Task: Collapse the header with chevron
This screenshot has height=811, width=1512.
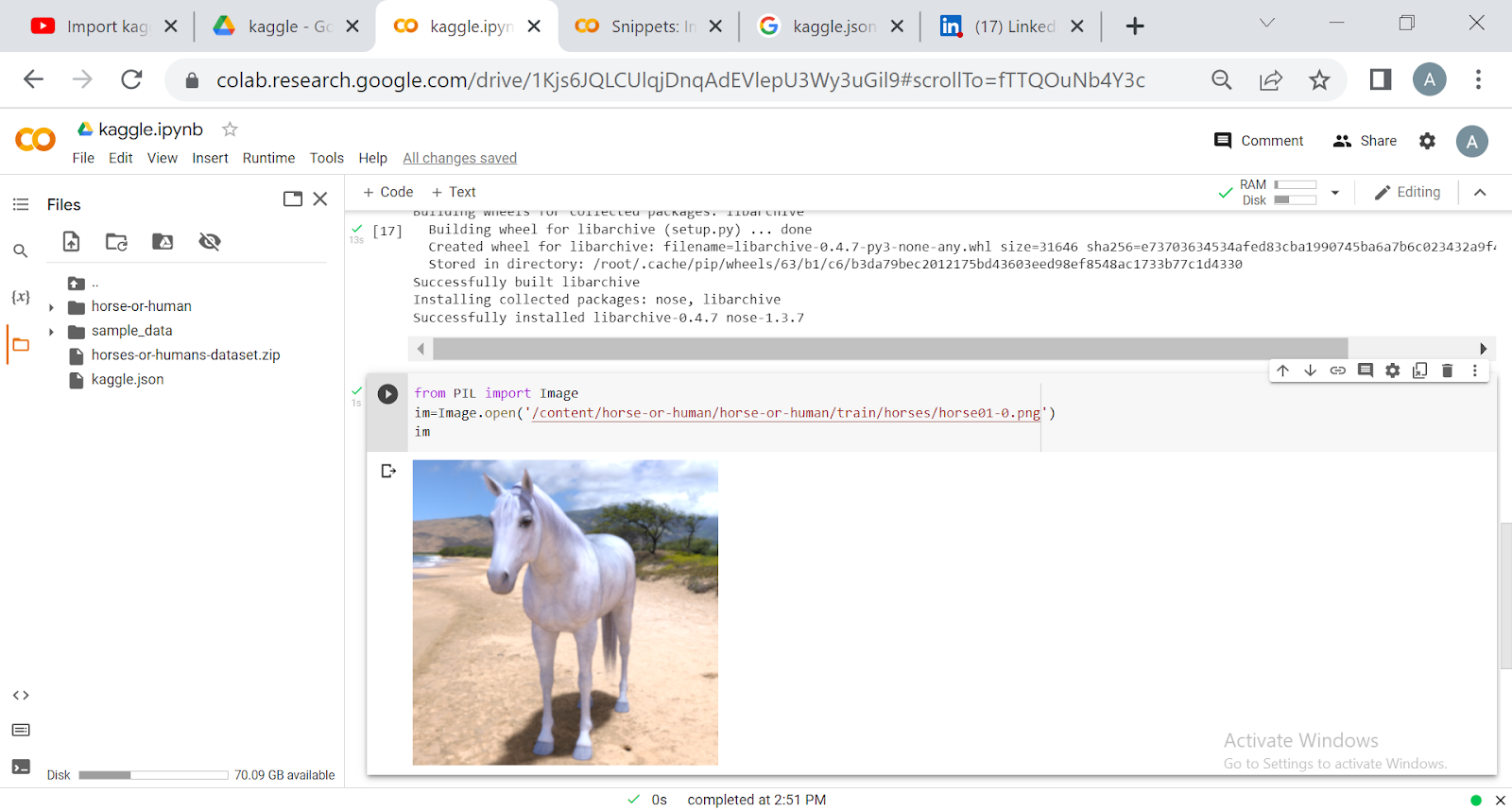Action: [x=1480, y=193]
